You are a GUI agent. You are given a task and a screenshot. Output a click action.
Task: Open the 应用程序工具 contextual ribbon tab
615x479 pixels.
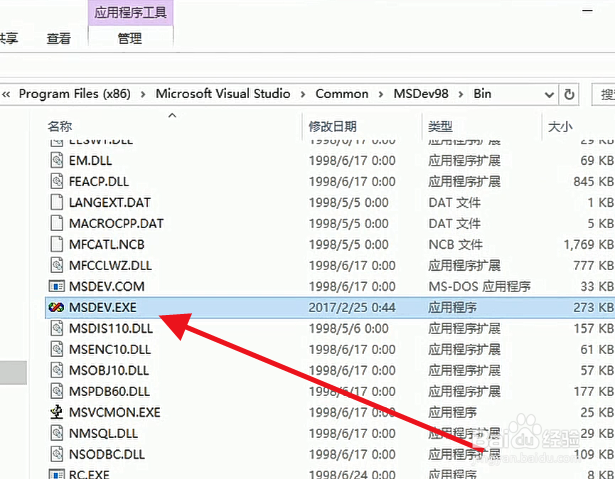coord(131,13)
